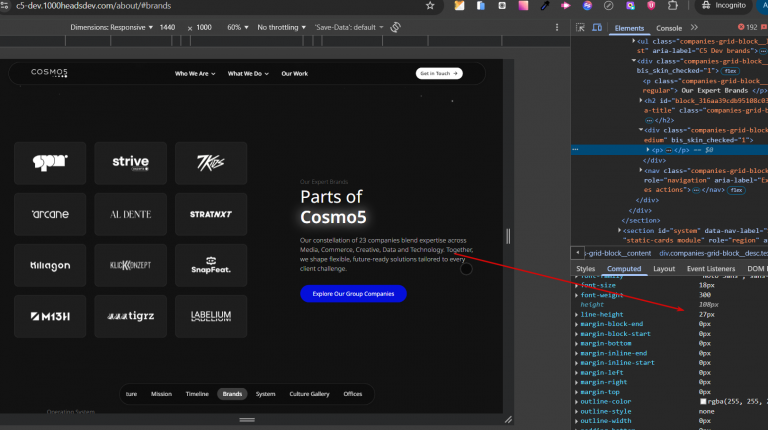
Task: Open the Chrome extensions puzzle icon
Action: tap(671, 5)
